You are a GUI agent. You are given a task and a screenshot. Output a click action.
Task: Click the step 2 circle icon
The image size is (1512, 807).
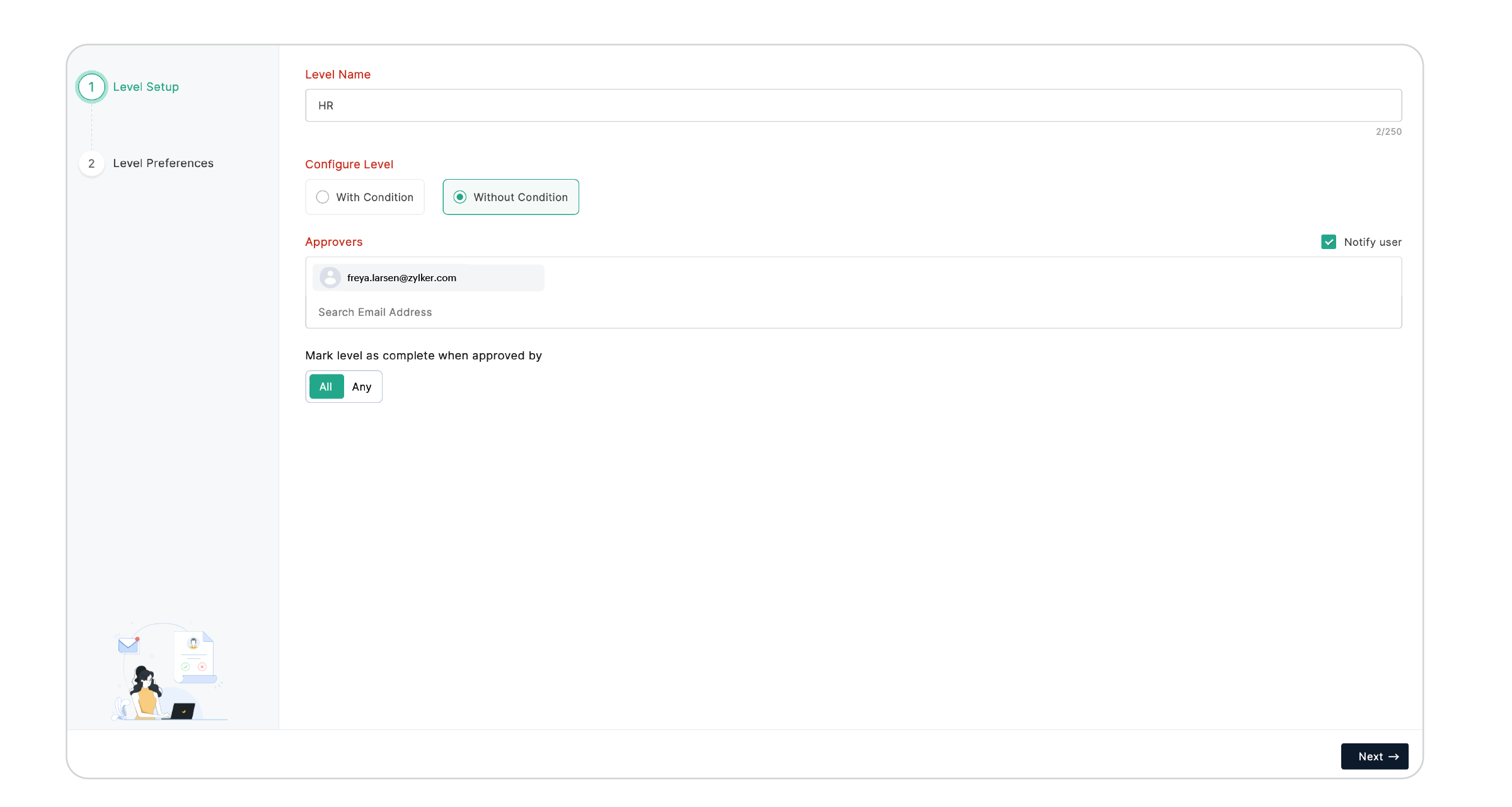(91, 163)
